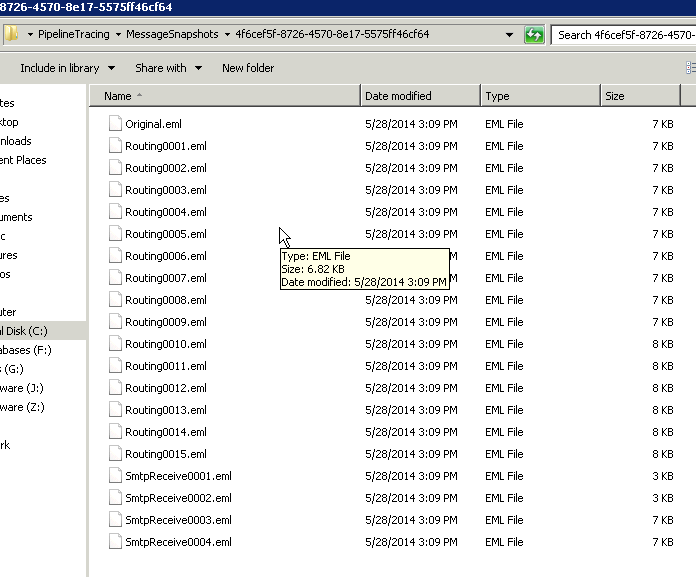Click the Routing0013.eml file icon
The image size is (696, 577).
click(x=115, y=409)
